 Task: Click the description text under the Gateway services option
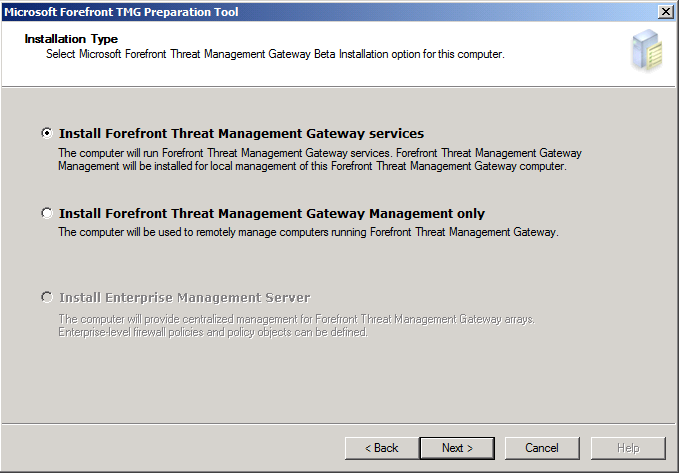point(320,160)
